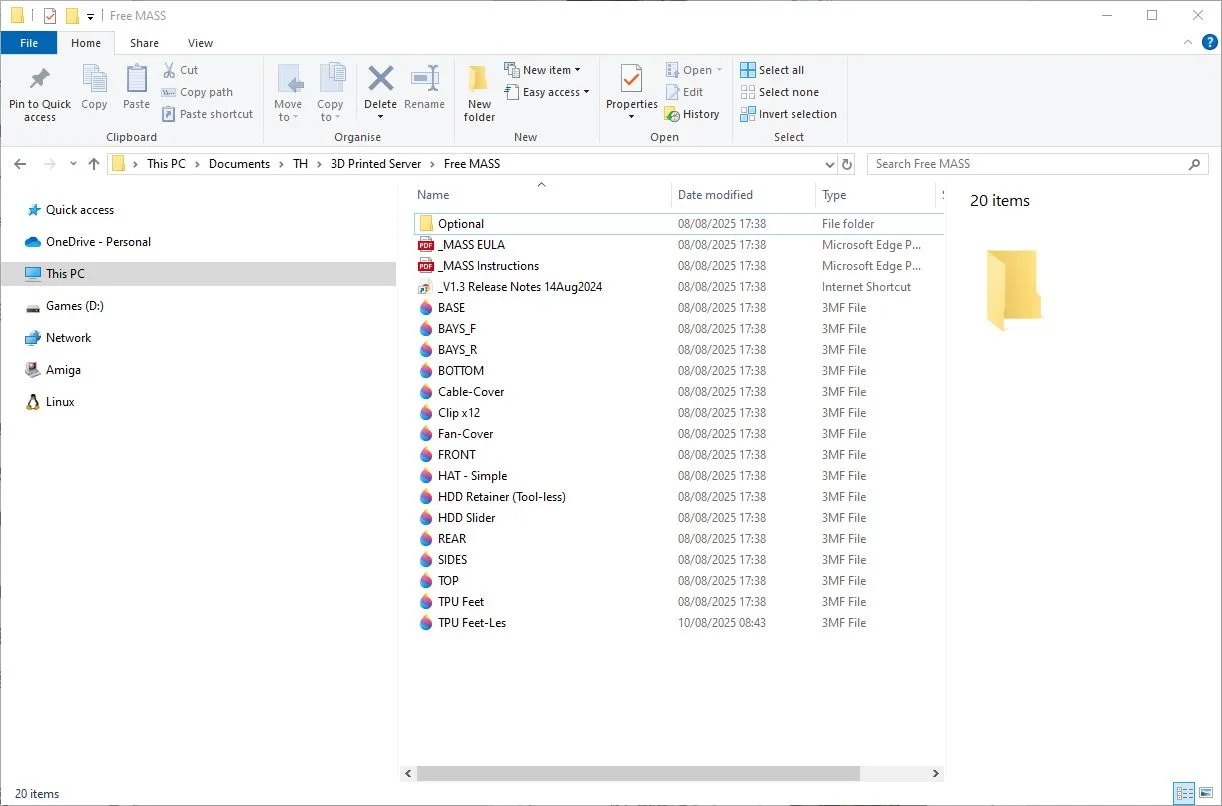This screenshot has height=806, width=1222.
Task: Open the address bar history dropdown
Action: (x=829, y=164)
